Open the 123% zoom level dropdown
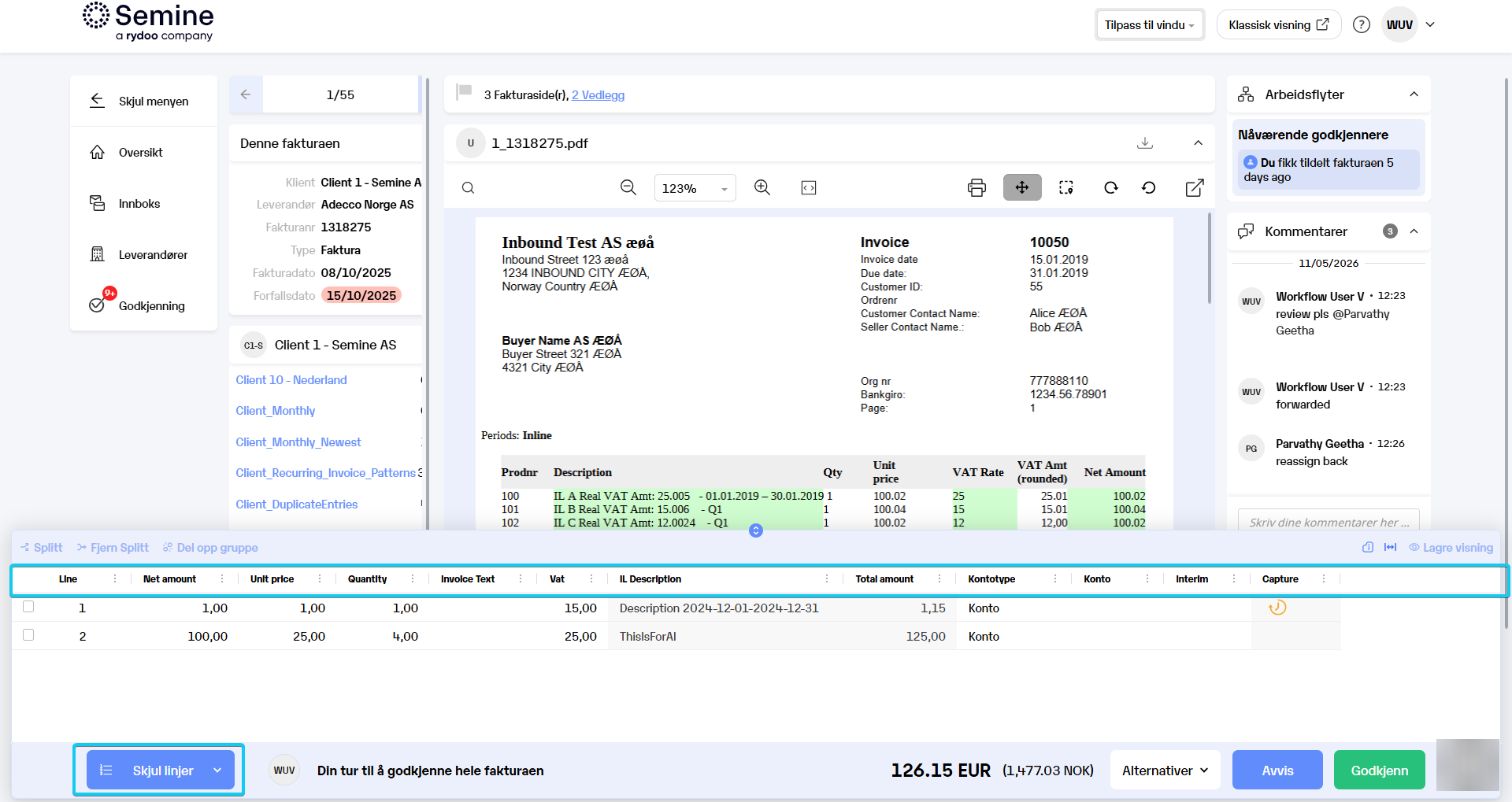The width and height of the screenshot is (1512, 802). tap(695, 188)
